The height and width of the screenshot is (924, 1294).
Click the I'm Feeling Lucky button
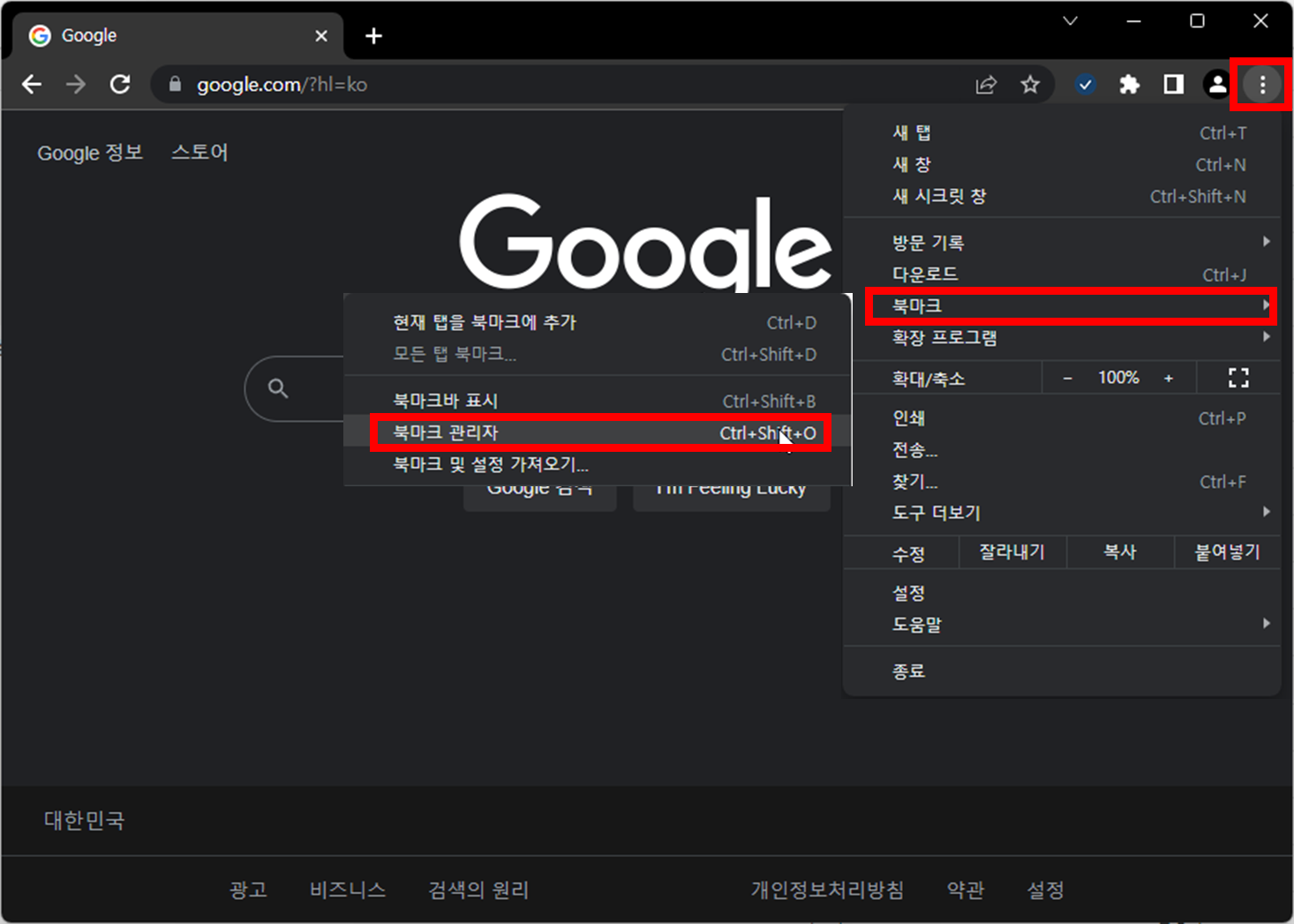point(732,496)
